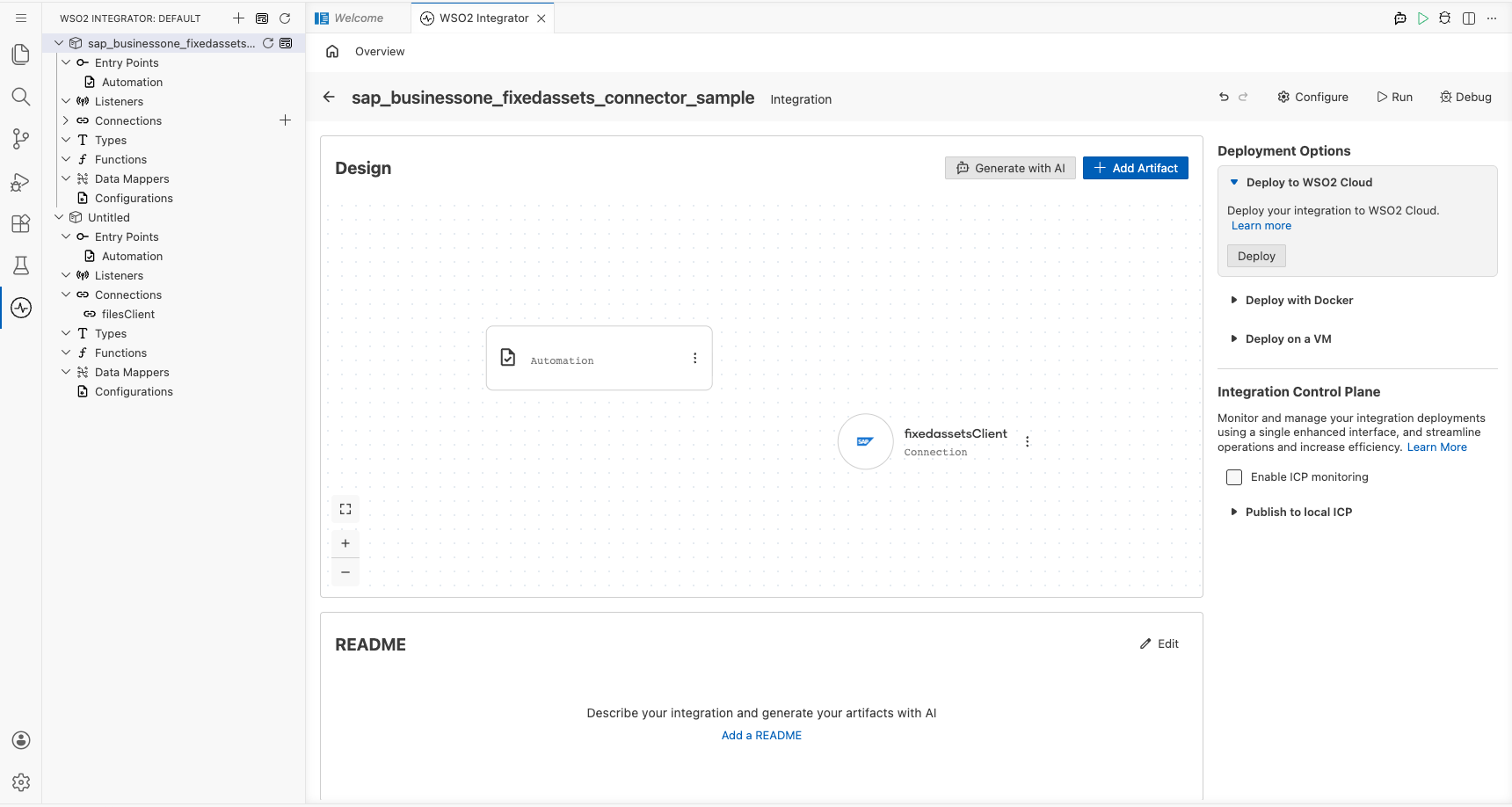
Task: Expand Connections in the sap_businessone project
Action: point(66,120)
